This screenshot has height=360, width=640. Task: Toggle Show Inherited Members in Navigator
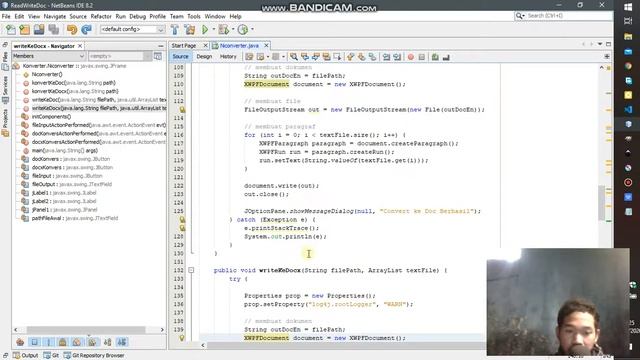tap(20, 342)
